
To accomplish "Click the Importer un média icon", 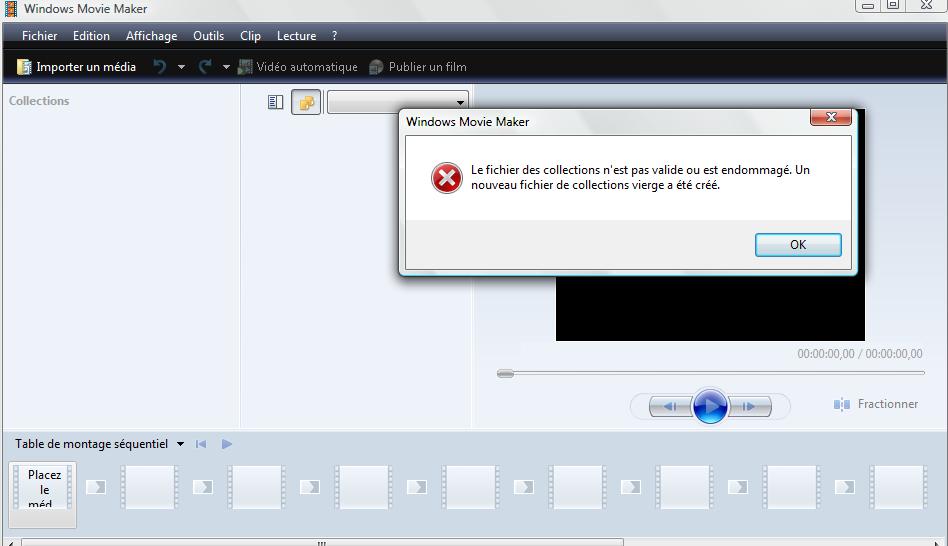I will coord(25,67).
